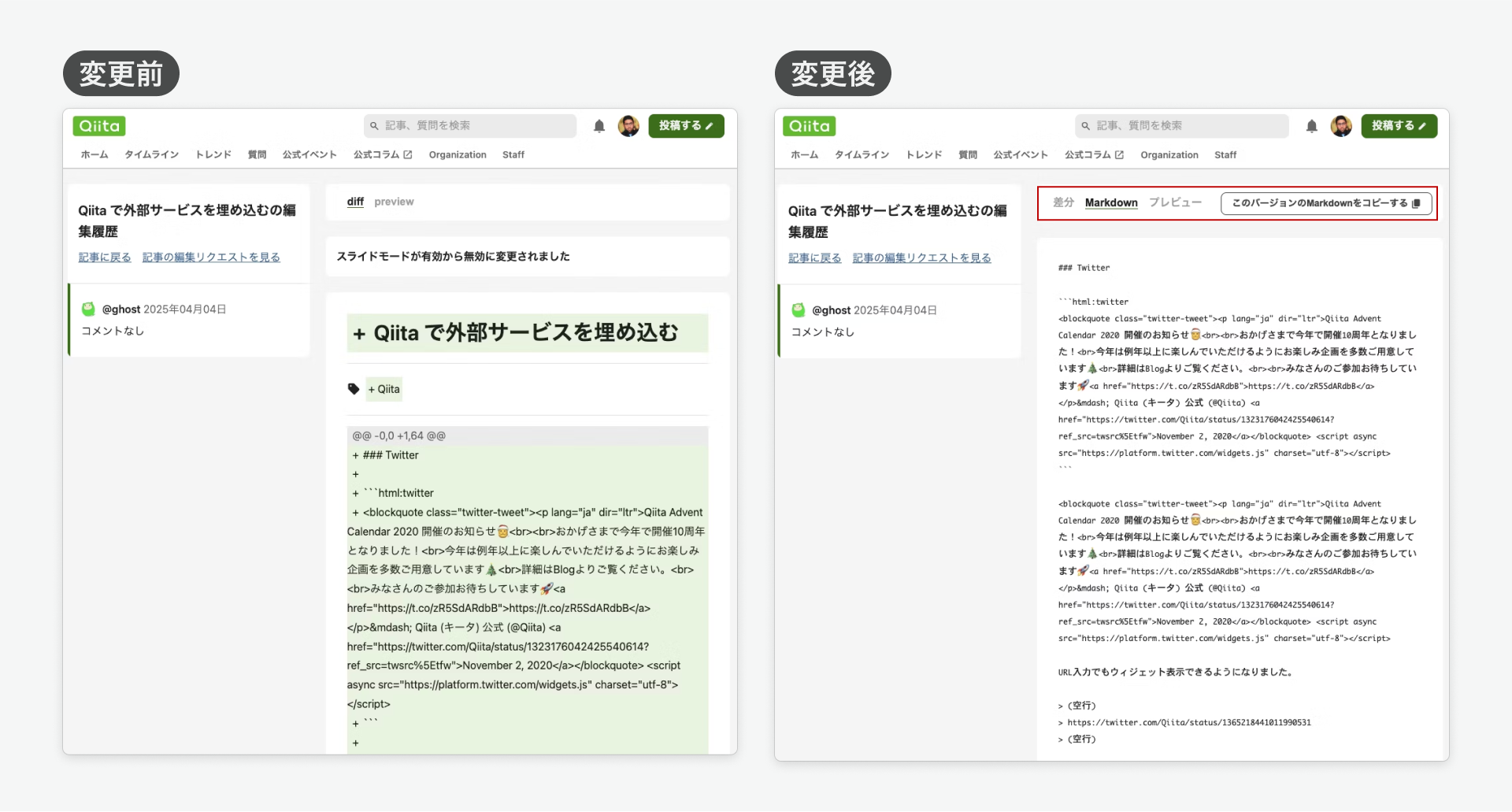Click the tag icon next to + Qiita

(354, 388)
